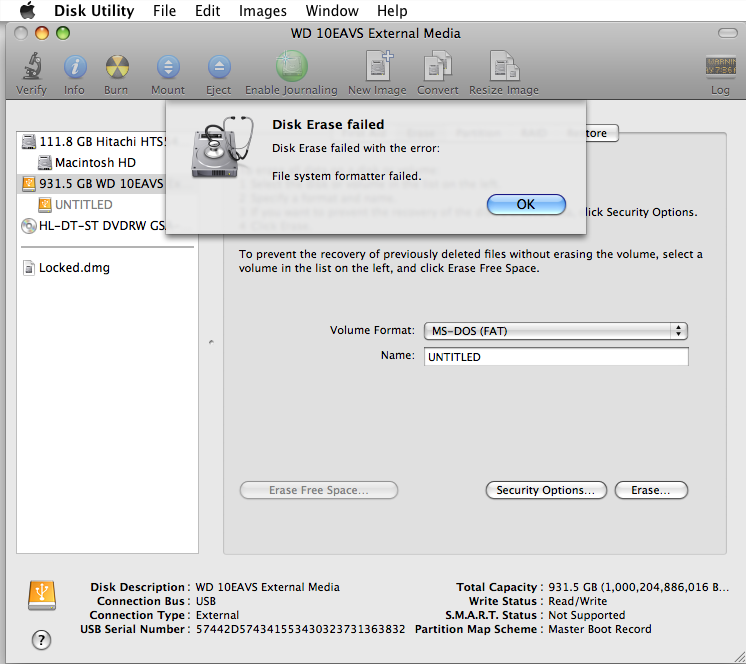Open the Help menu
The height and width of the screenshot is (664, 746).
tap(392, 10)
